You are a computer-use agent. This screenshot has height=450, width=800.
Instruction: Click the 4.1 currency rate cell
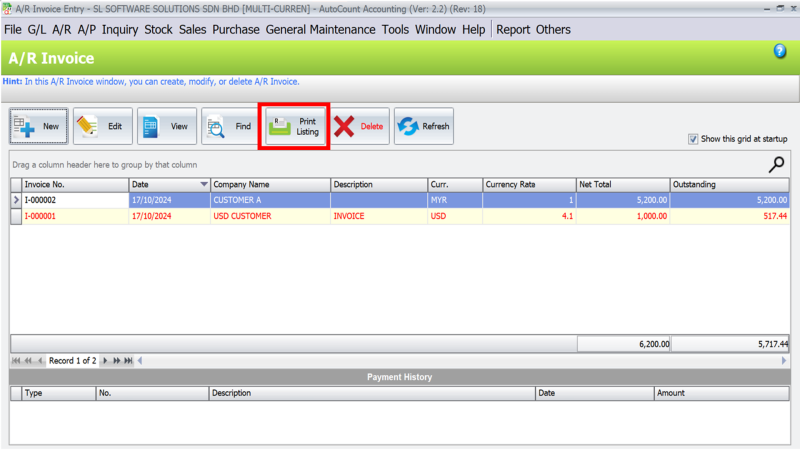(x=529, y=216)
